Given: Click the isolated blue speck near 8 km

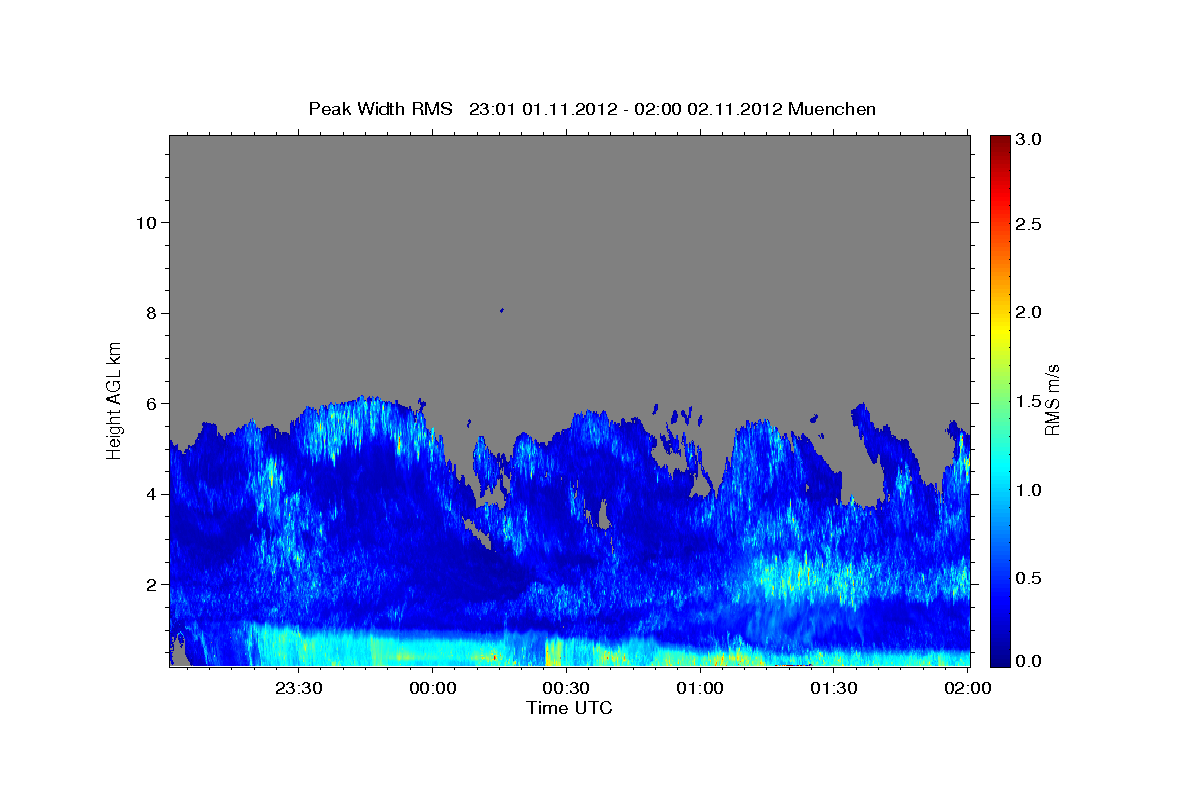Looking at the screenshot, I should point(501,310).
